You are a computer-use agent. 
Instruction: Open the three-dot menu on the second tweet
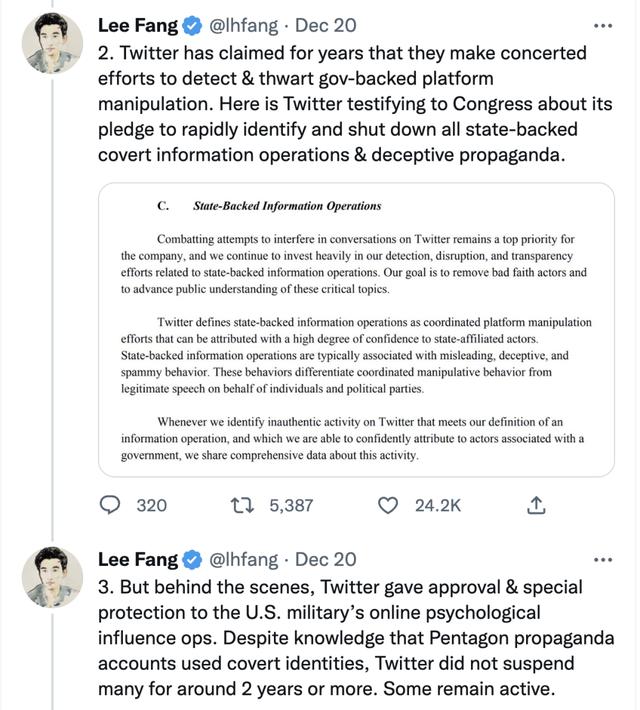[x=602, y=560]
